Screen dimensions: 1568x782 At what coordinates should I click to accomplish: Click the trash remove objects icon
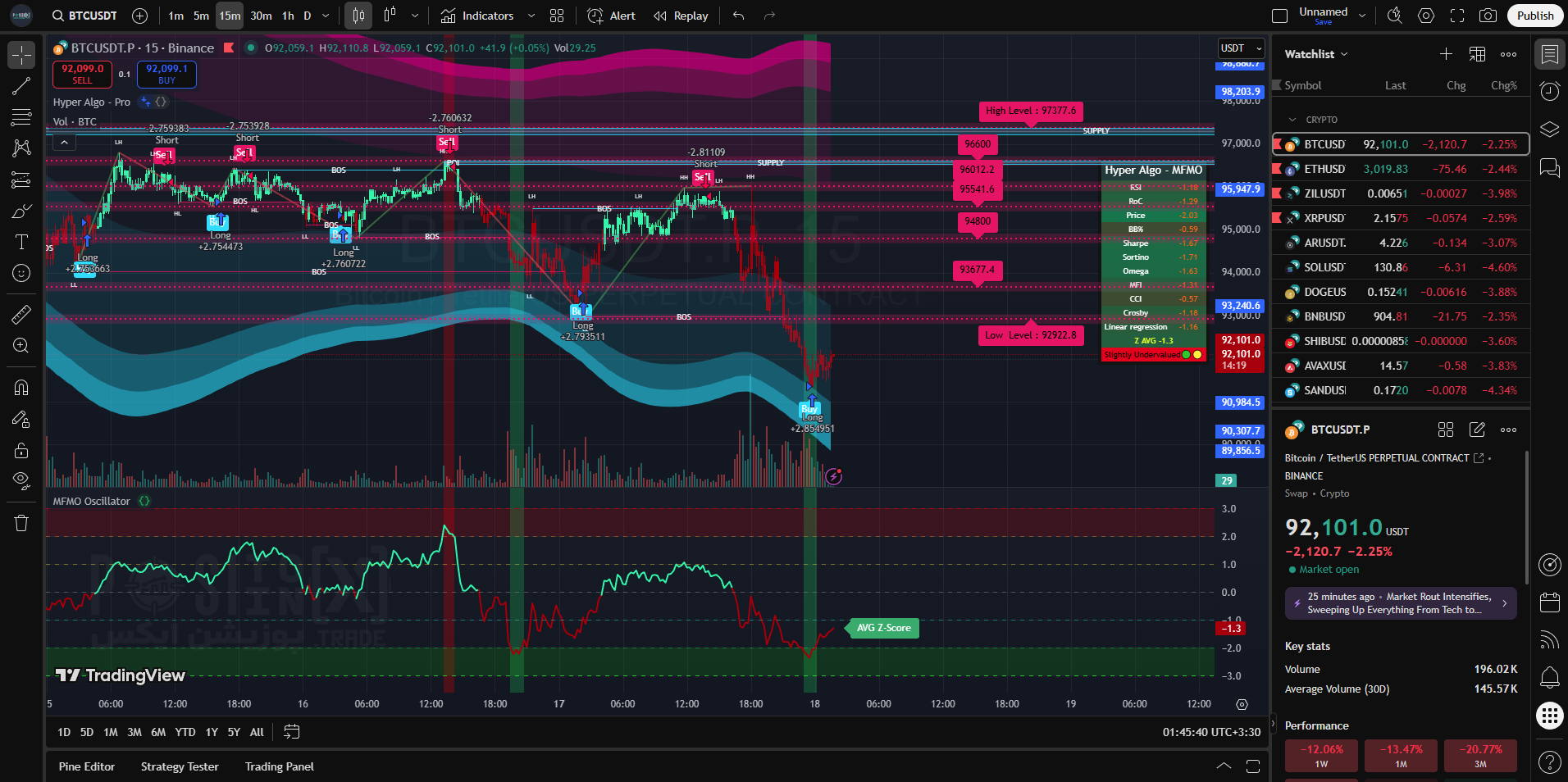(x=21, y=523)
